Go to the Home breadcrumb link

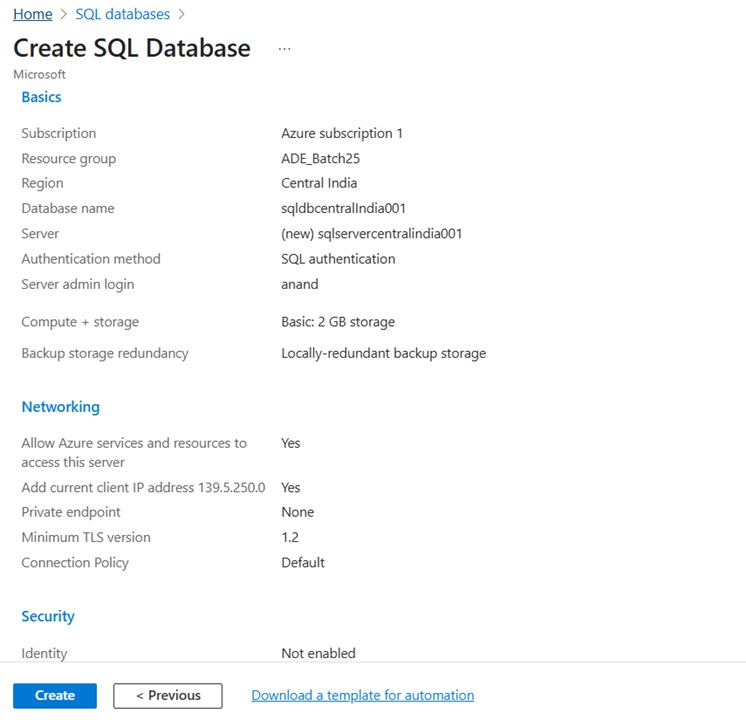pos(32,14)
